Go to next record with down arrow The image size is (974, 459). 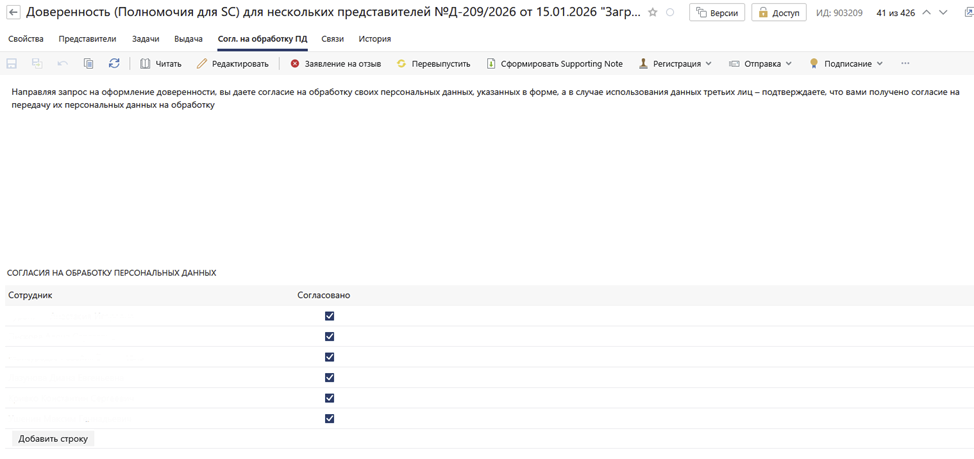943,13
